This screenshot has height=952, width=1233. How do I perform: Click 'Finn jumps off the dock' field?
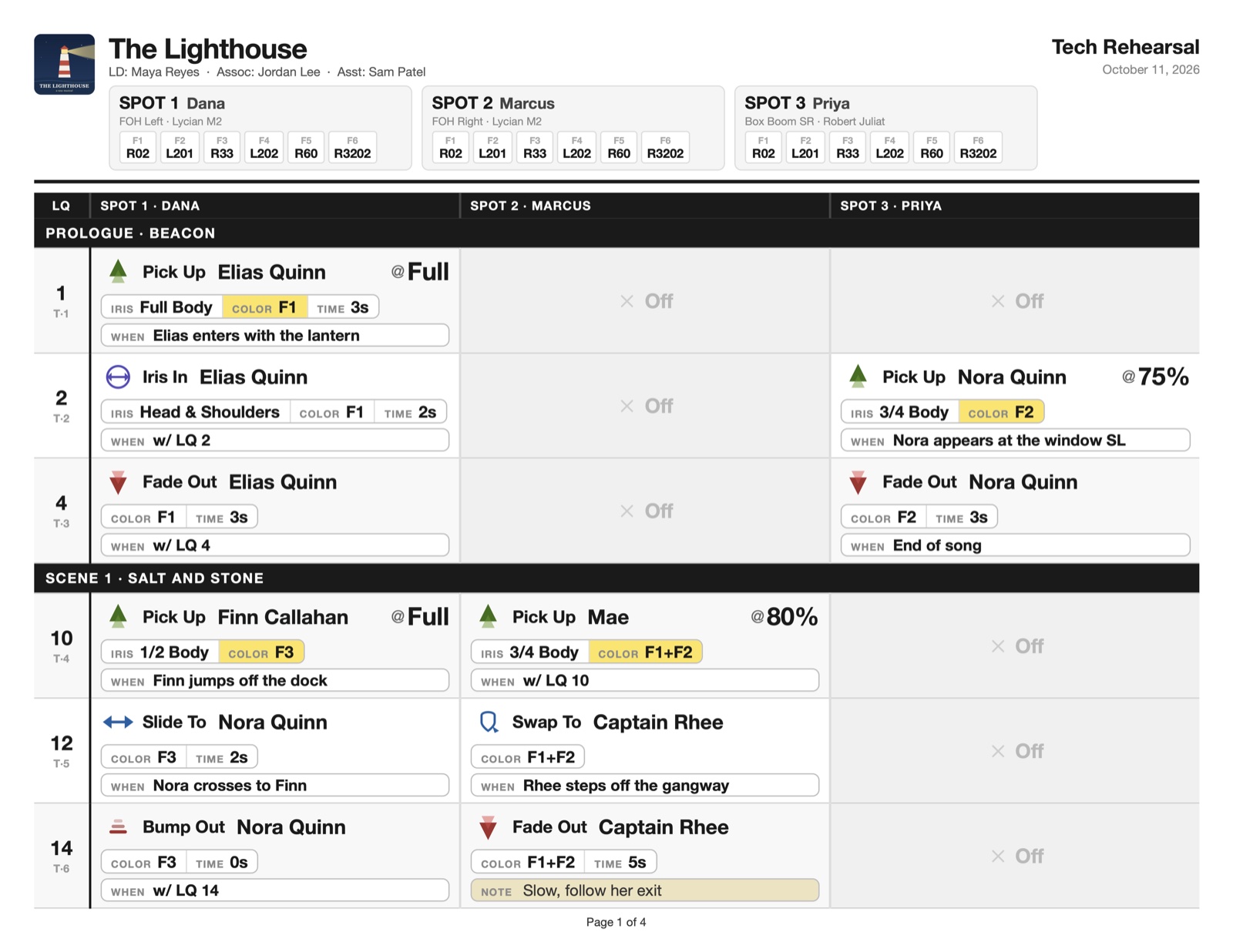click(x=275, y=681)
